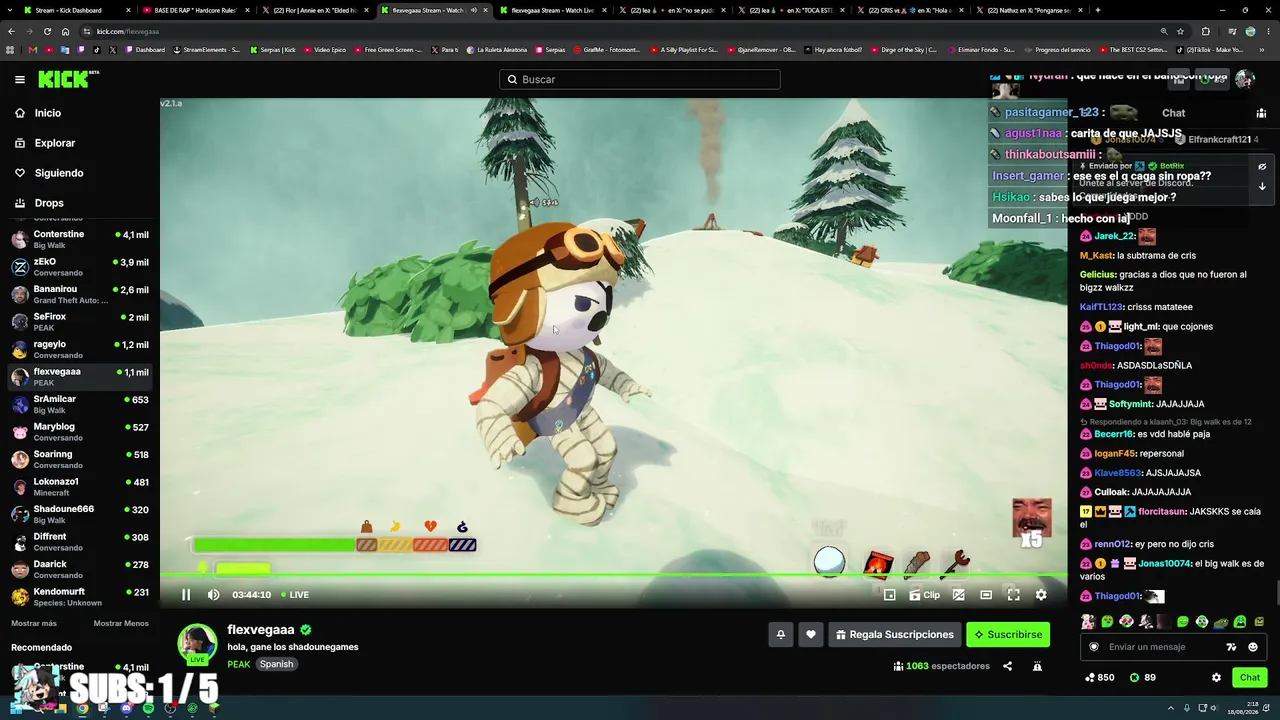1280x720 pixels.
Task: Open the account avatar menu
Action: click(1245, 79)
